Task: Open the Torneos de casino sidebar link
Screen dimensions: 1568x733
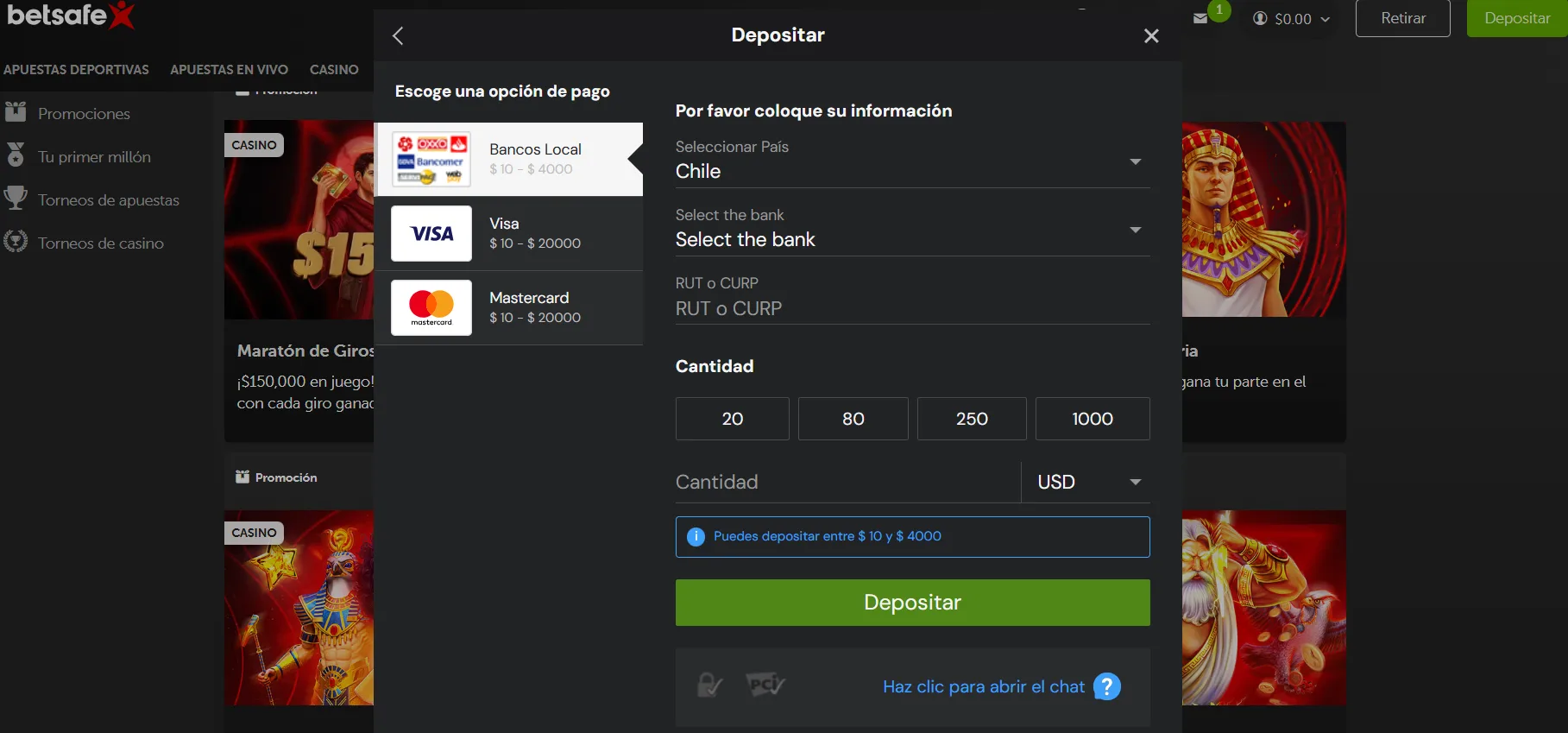Action: (x=101, y=243)
